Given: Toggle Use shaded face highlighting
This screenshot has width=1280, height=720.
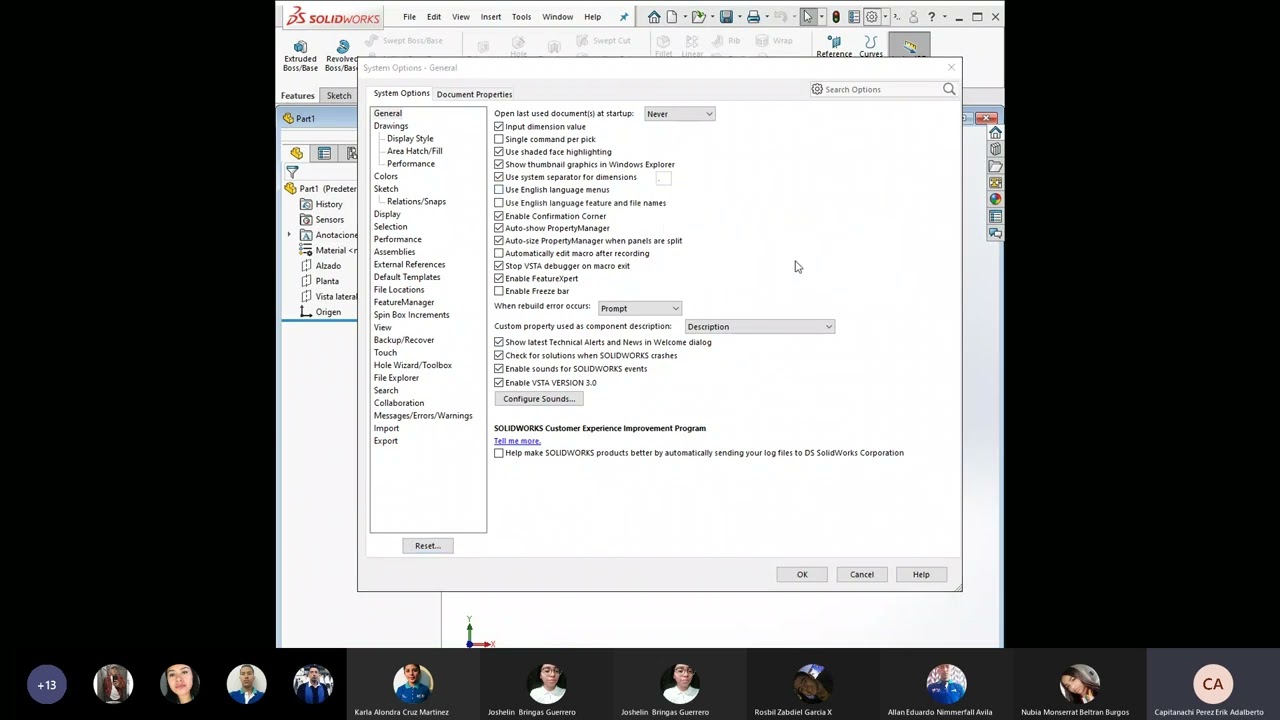Looking at the screenshot, I should click(x=499, y=152).
